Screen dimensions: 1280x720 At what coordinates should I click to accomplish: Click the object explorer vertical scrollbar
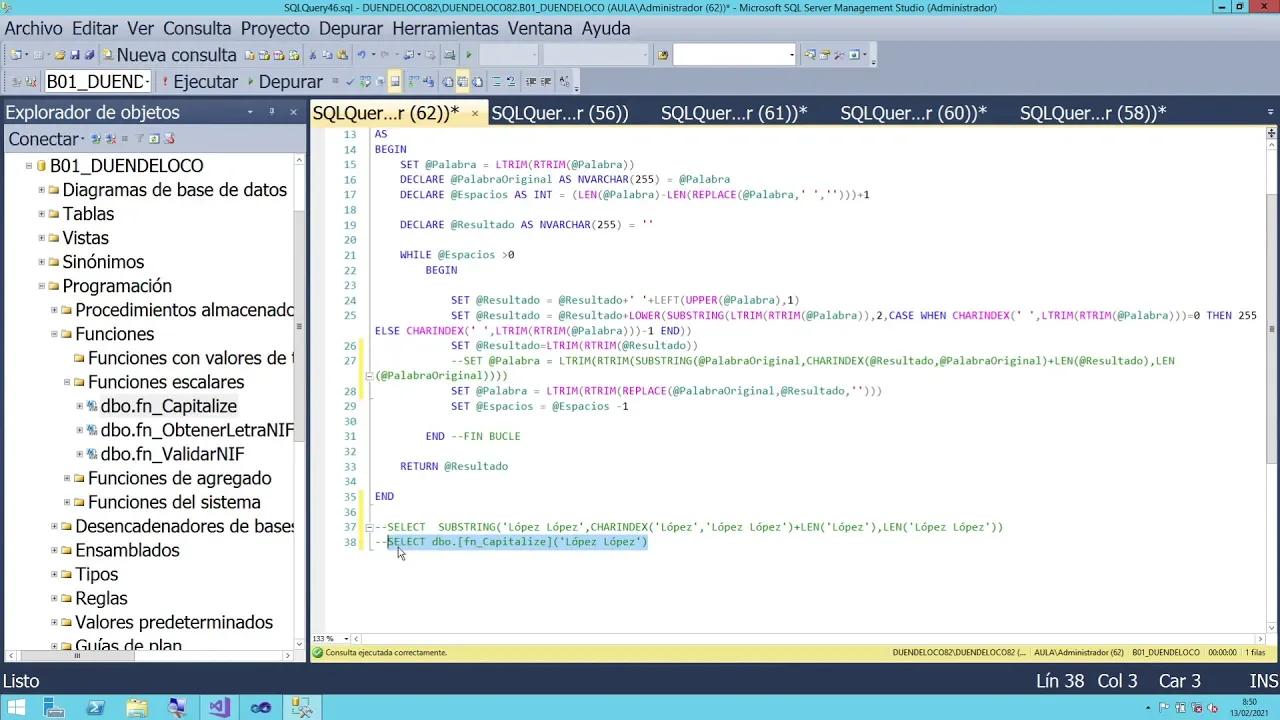[300, 400]
